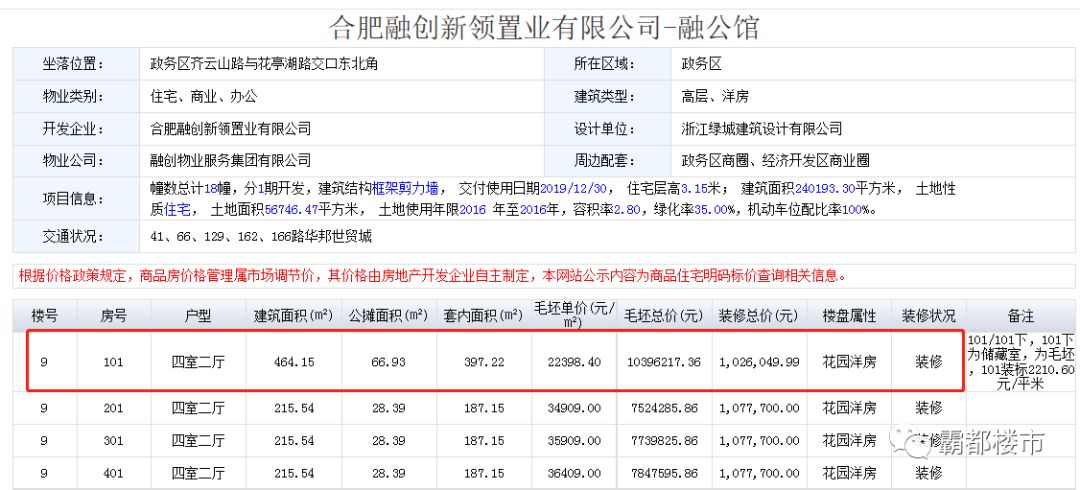This screenshot has height=490, width=1080.
Task: Click the 装修总价(元) column header
Action: 759,316
